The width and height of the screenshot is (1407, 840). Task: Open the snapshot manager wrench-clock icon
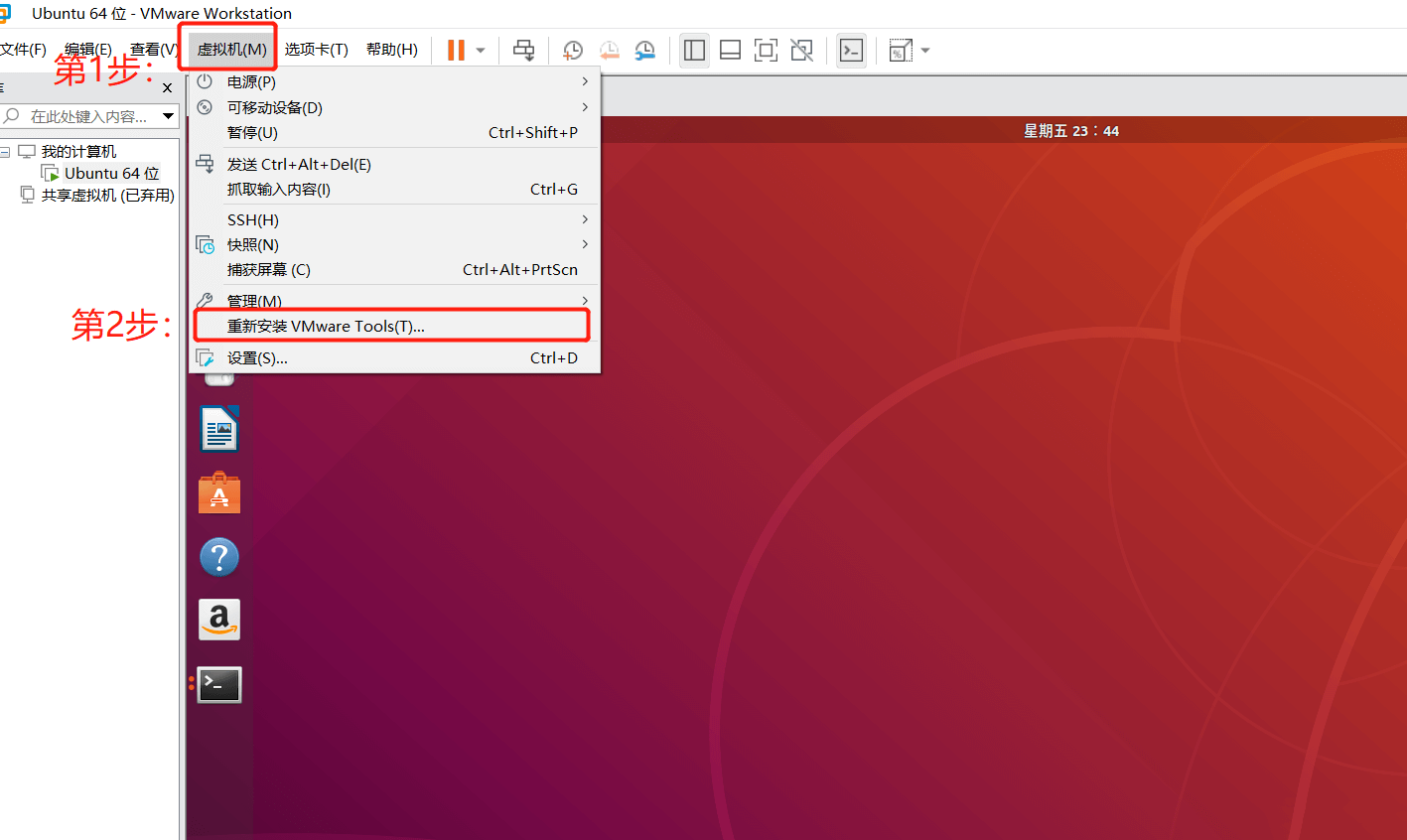644,50
